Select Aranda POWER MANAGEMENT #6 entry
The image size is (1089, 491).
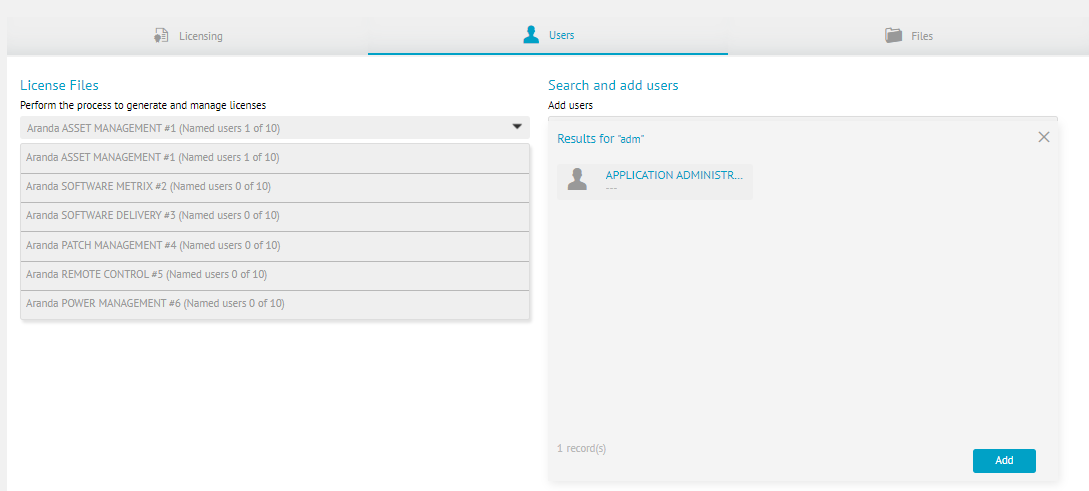[275, 304]
